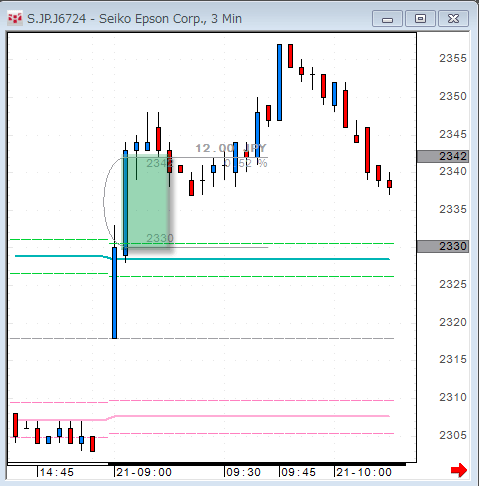This screenshot has width=479, height=486.
Task: Click the red scroll-right arrow
Action: coord(459,470)
